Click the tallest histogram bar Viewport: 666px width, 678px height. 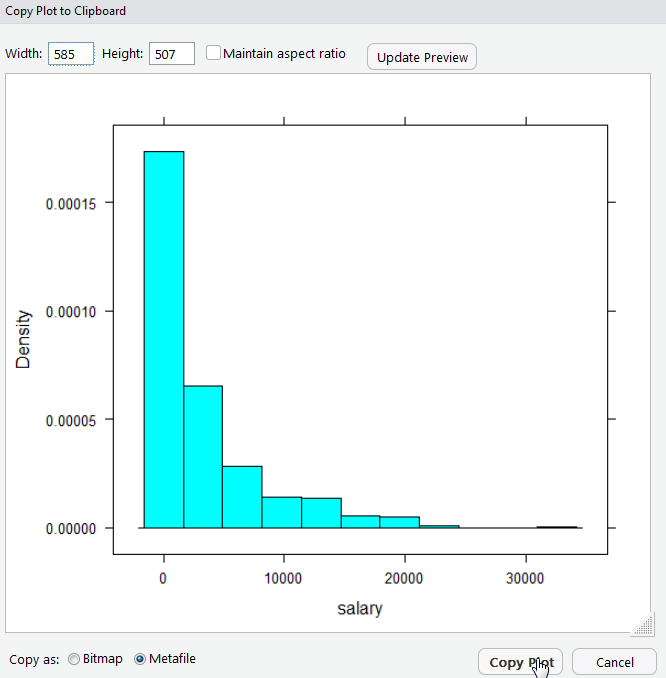click(163, 340)
